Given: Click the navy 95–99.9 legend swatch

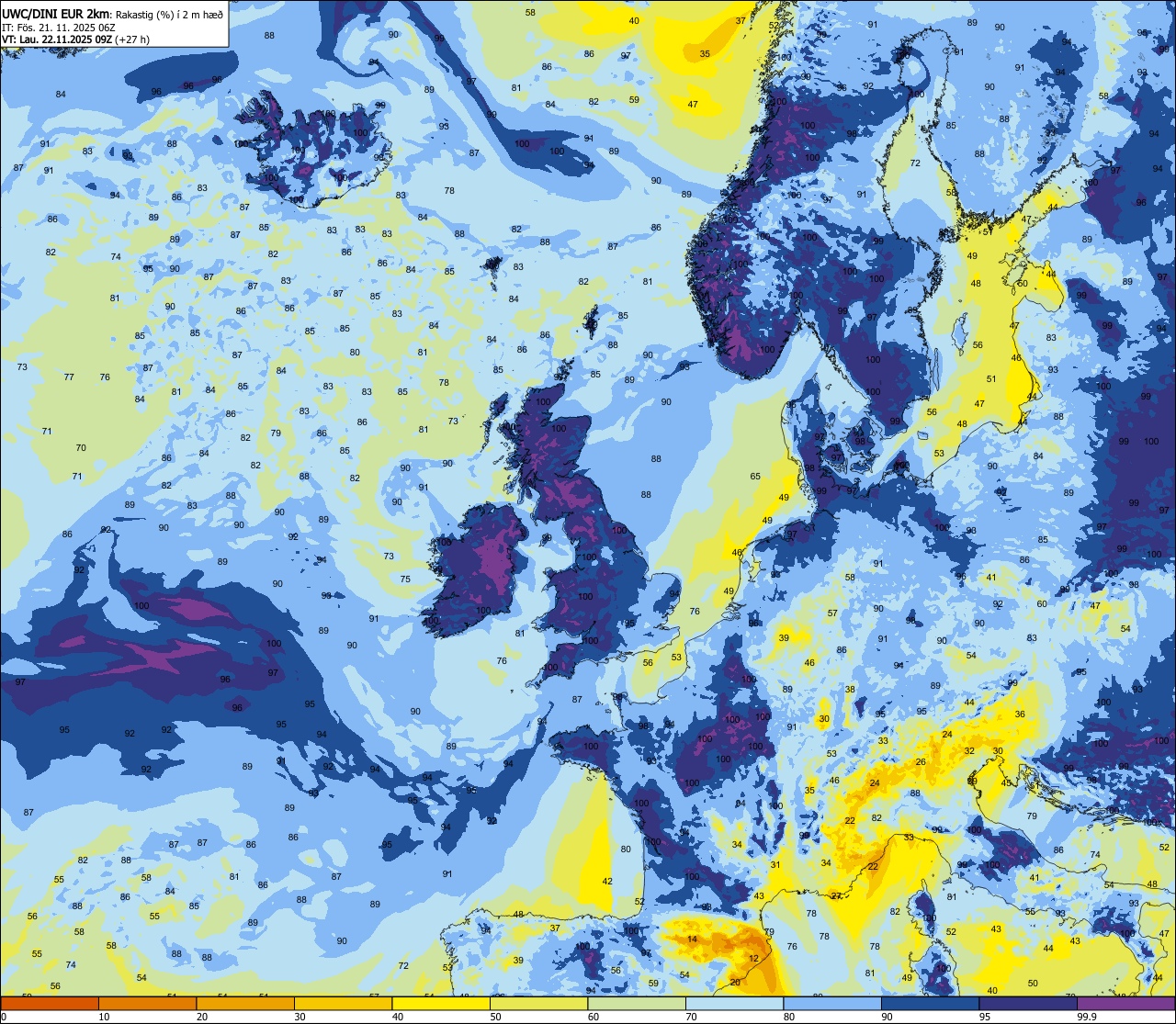Looking at the screenshot, I should 1028,1004.
